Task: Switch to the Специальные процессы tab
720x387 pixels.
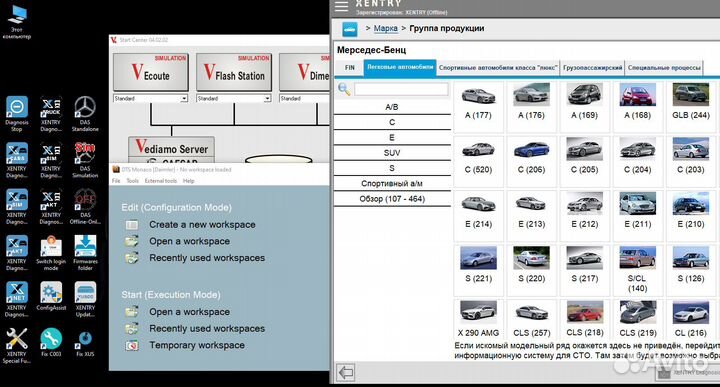Action: [664, 67]
